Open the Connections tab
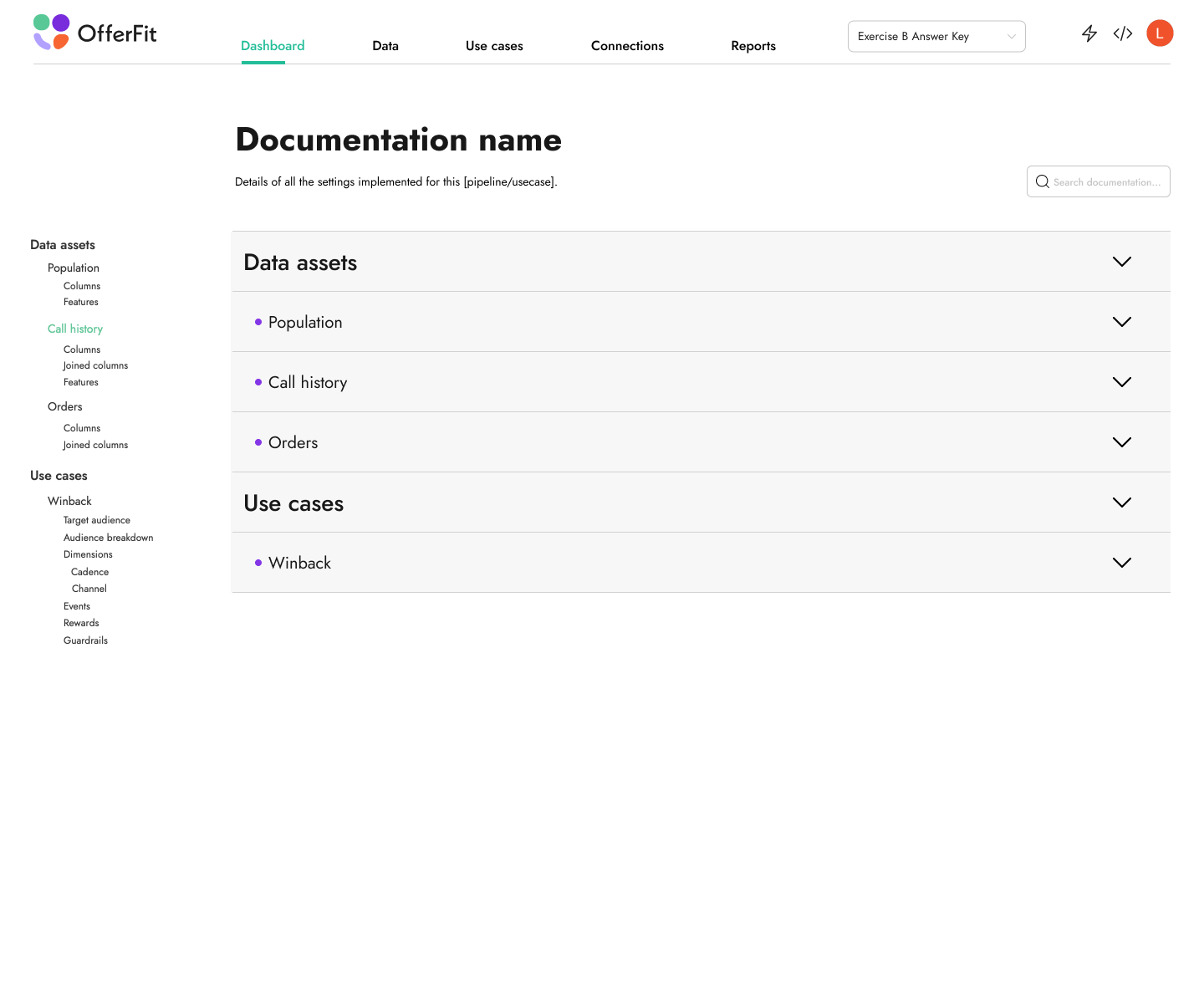This screenshot has height=1005, width=1204. [627, 46]
